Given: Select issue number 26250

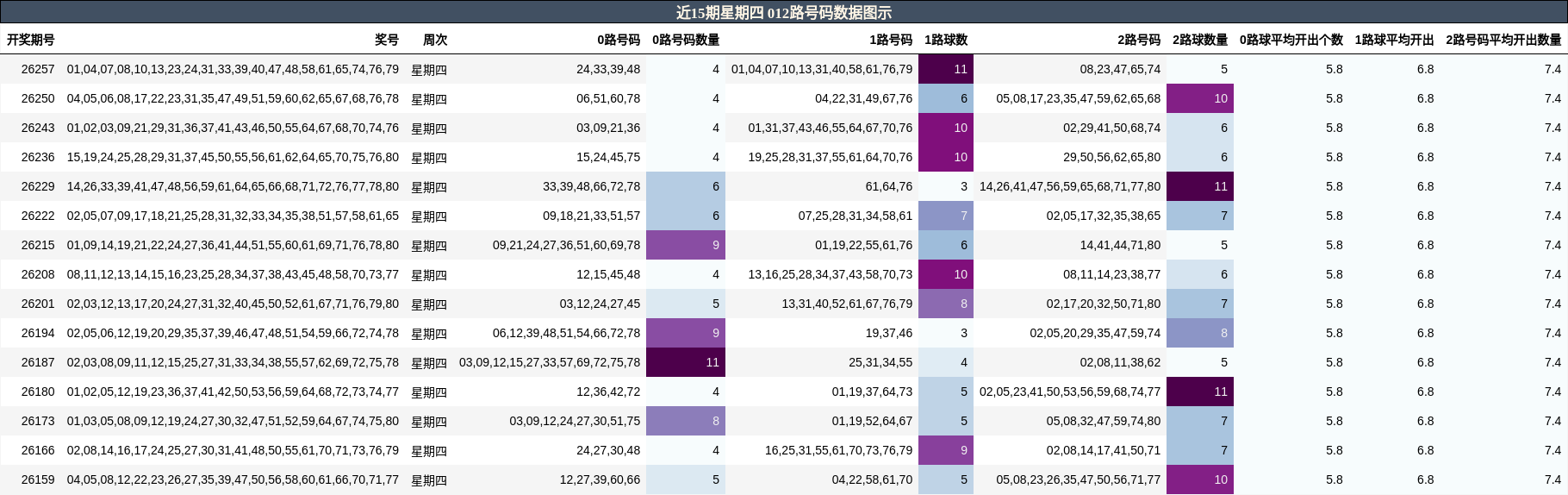Looking at the screenshot, I should 38,98.
